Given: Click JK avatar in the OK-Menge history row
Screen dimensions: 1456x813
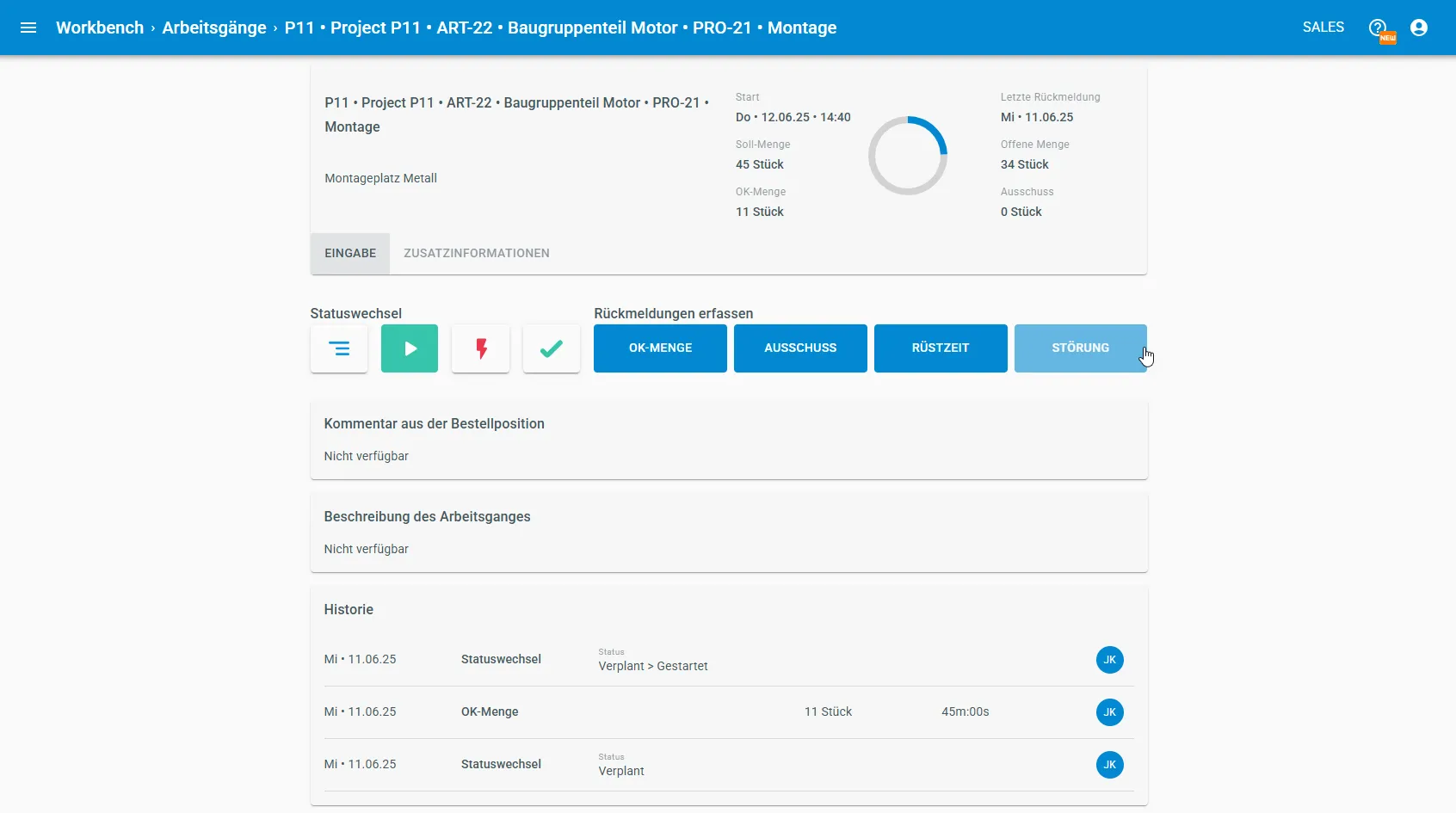Looking at the screenshot, I should [1110, 712].
